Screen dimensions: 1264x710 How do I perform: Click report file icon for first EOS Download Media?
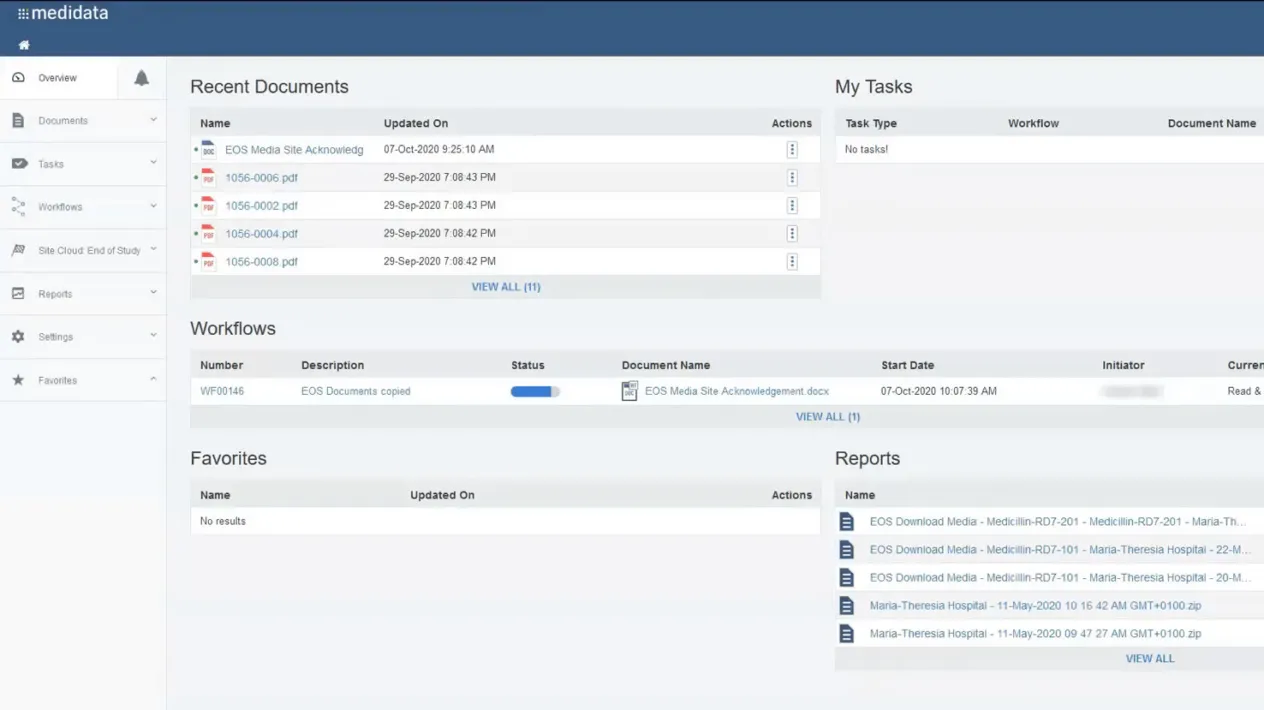click(x=847, y=522)
